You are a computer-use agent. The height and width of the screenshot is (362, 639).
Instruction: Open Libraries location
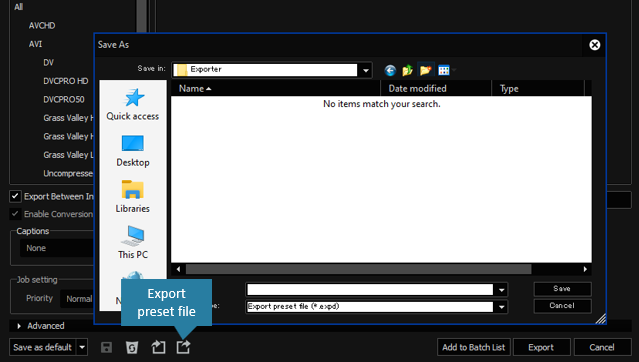tap(132, 197)
